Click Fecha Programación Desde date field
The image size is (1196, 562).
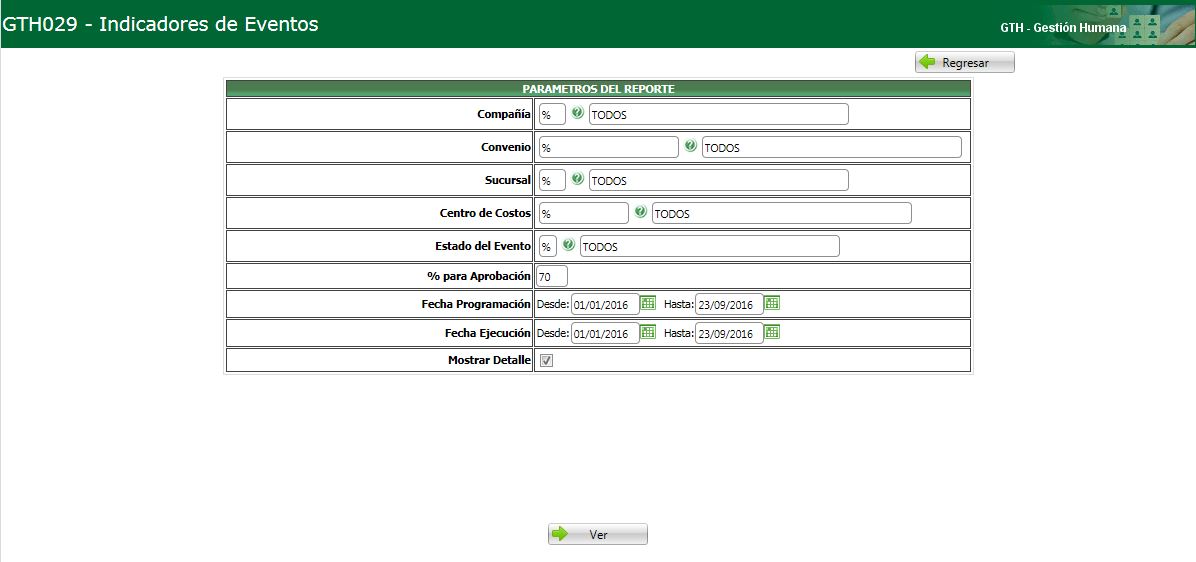pos(605,304)
